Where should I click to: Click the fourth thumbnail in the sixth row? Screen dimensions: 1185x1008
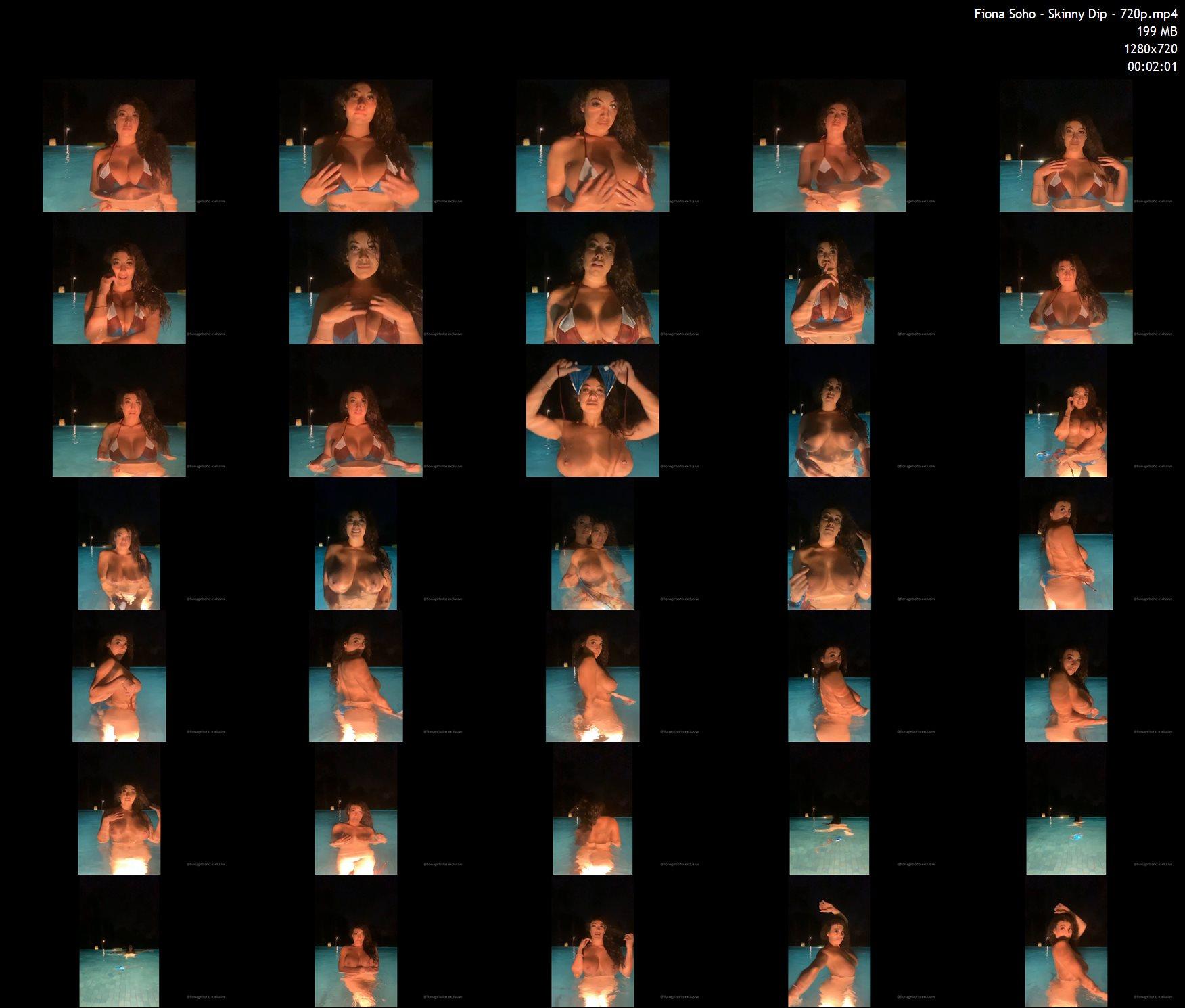point(829,808)
